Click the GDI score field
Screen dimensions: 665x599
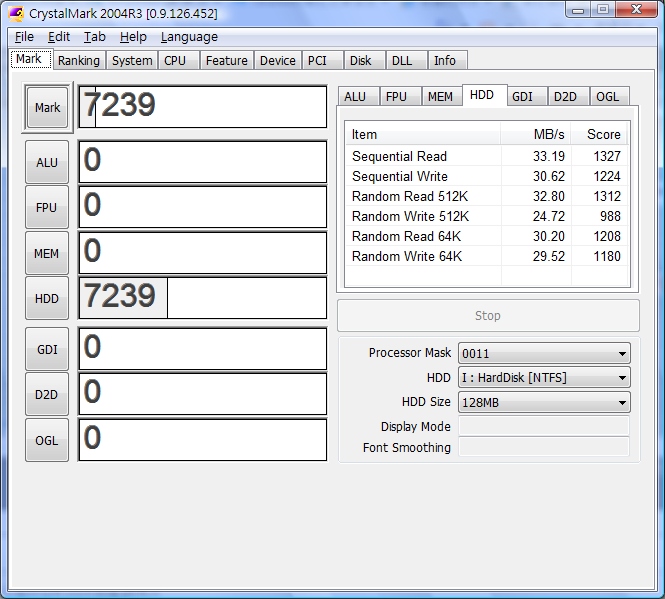[x=203, y=349]
